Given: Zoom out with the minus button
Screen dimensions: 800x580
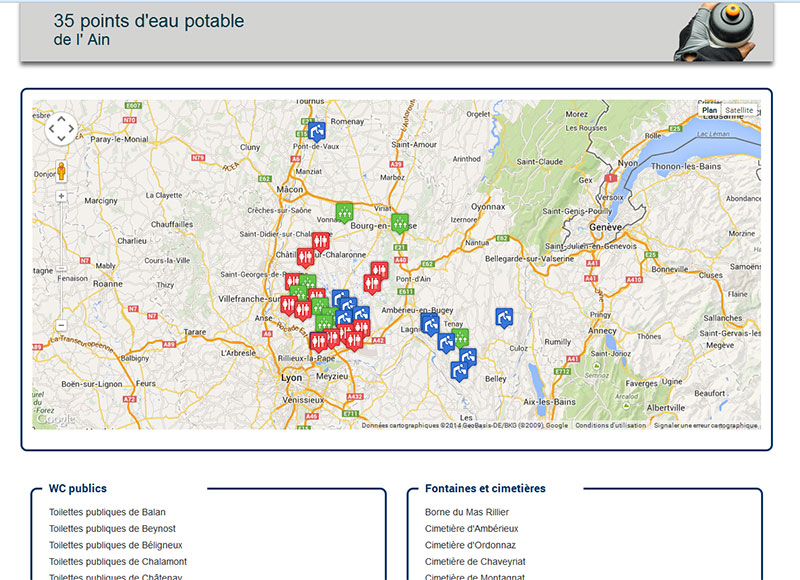Looking at the screenshot, I should 61,325.
